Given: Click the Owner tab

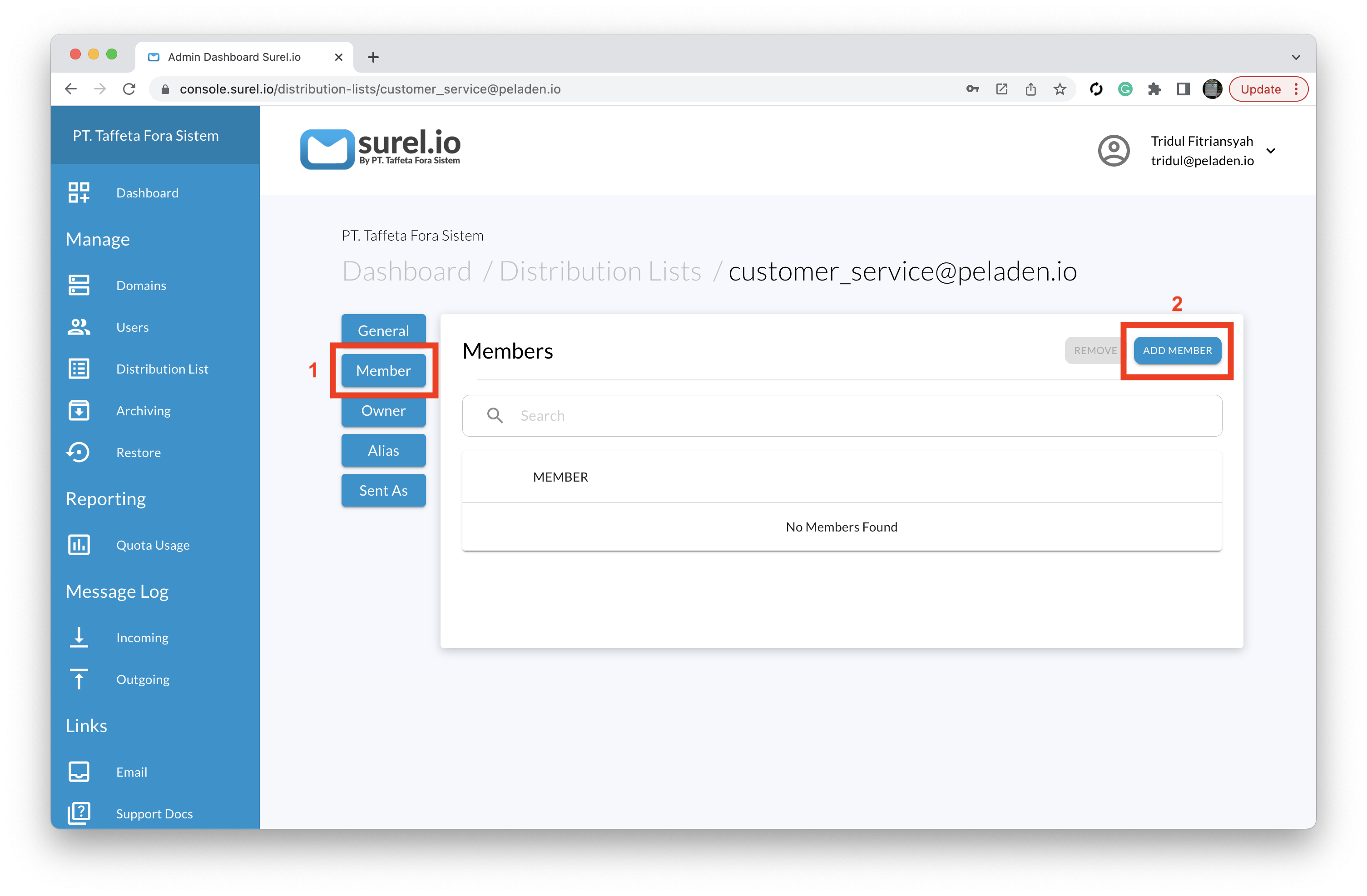Looking at the screenshot, I should [x=382, y=409].
